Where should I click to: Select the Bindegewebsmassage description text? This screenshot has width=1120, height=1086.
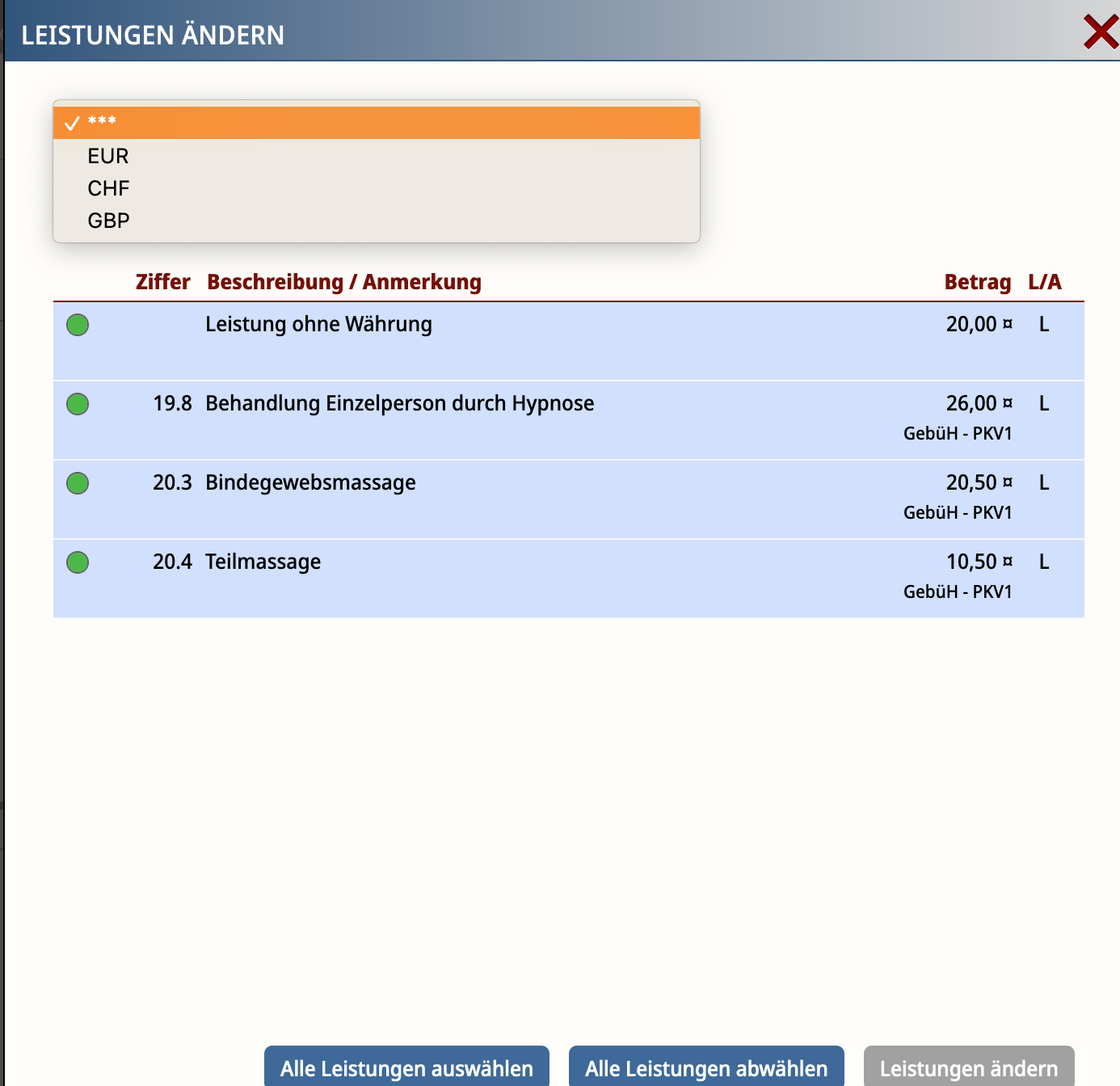coord(310,482)
